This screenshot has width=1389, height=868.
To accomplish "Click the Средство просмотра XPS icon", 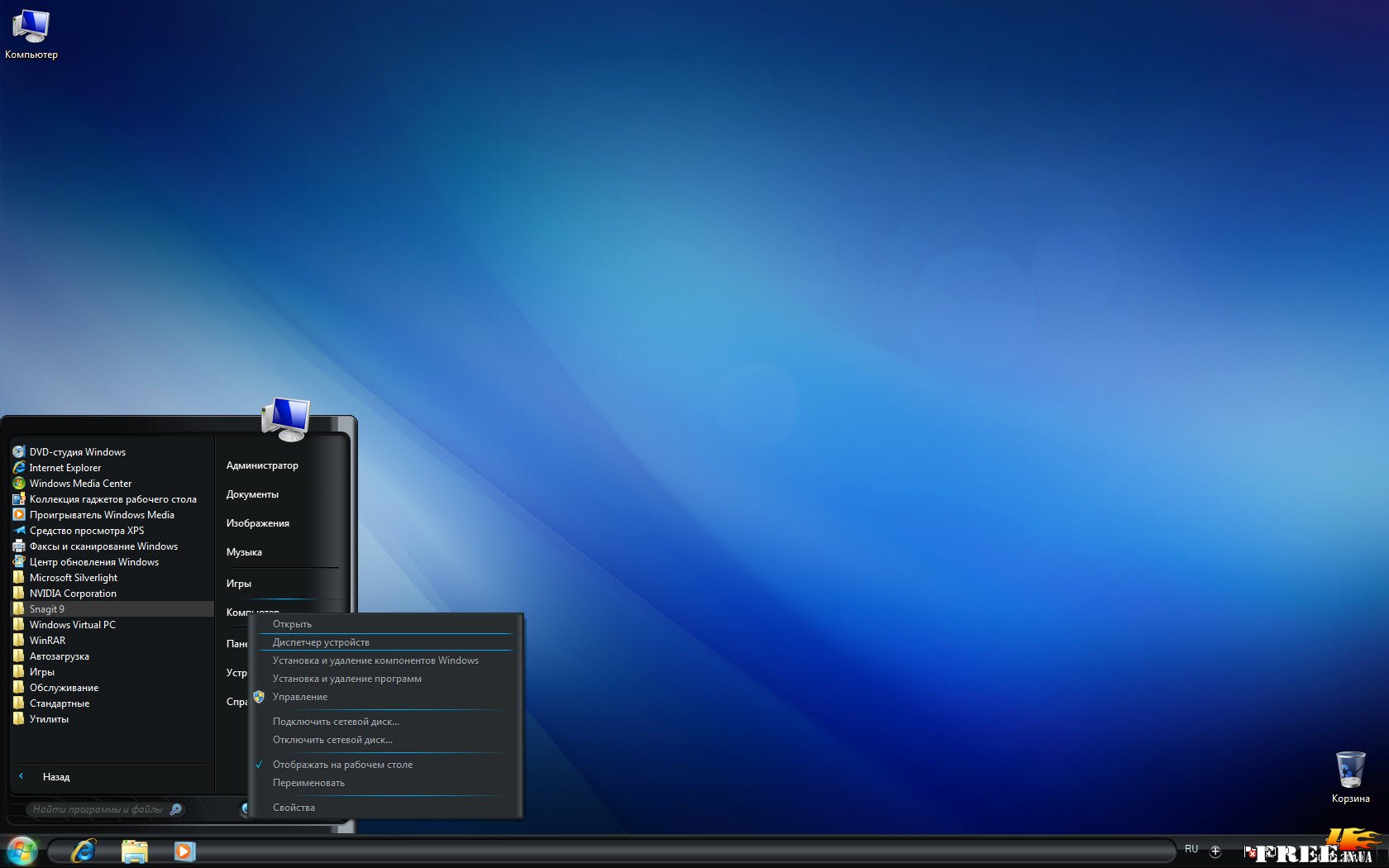I will coord(19,531).
